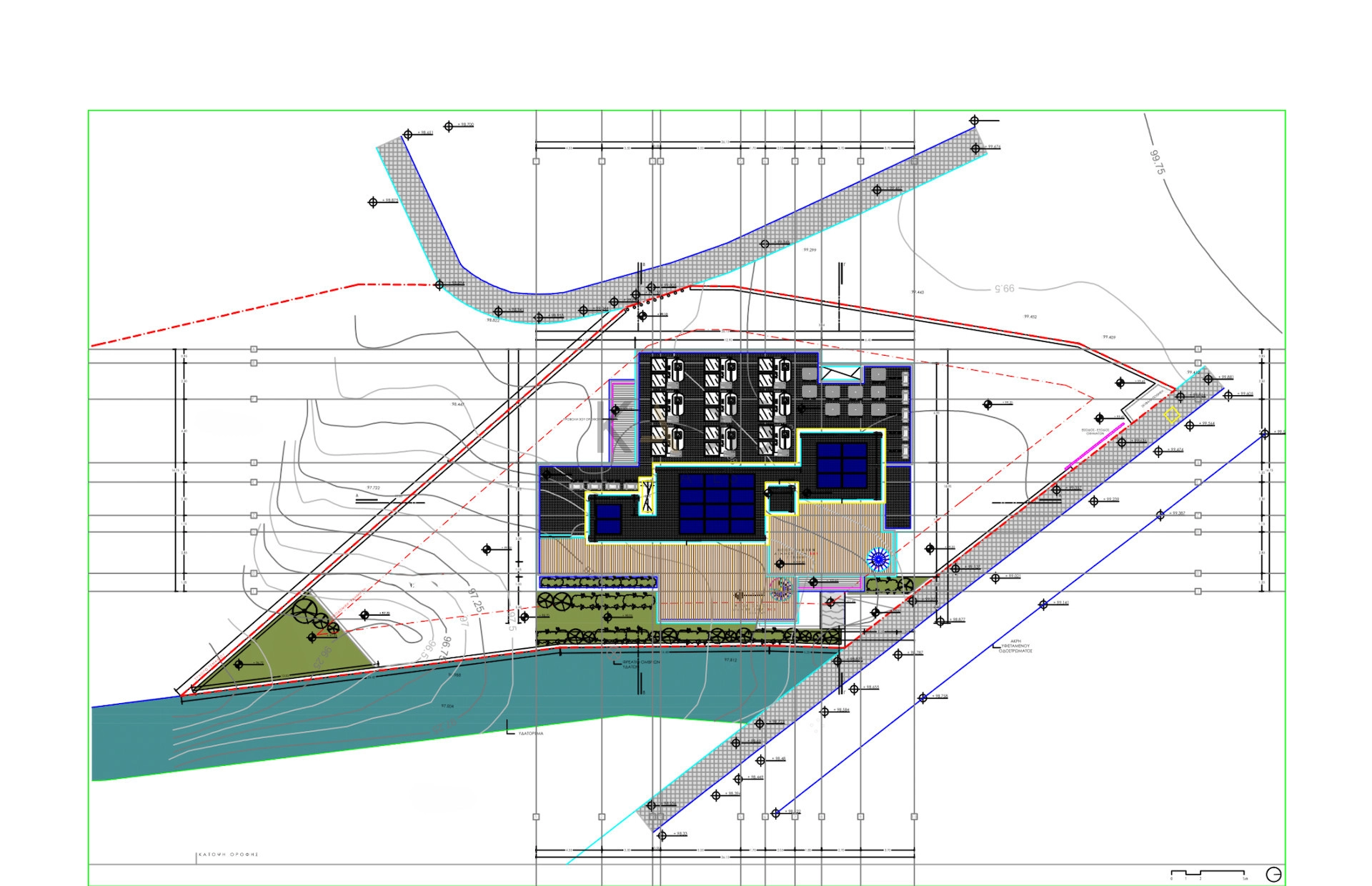The width and height of the screenshot is (1372, 886).
Task: Click the ΚΑΤΟΨΗ ΟΡΟΦΗΣ drawing title
Action: pos(228,855)
